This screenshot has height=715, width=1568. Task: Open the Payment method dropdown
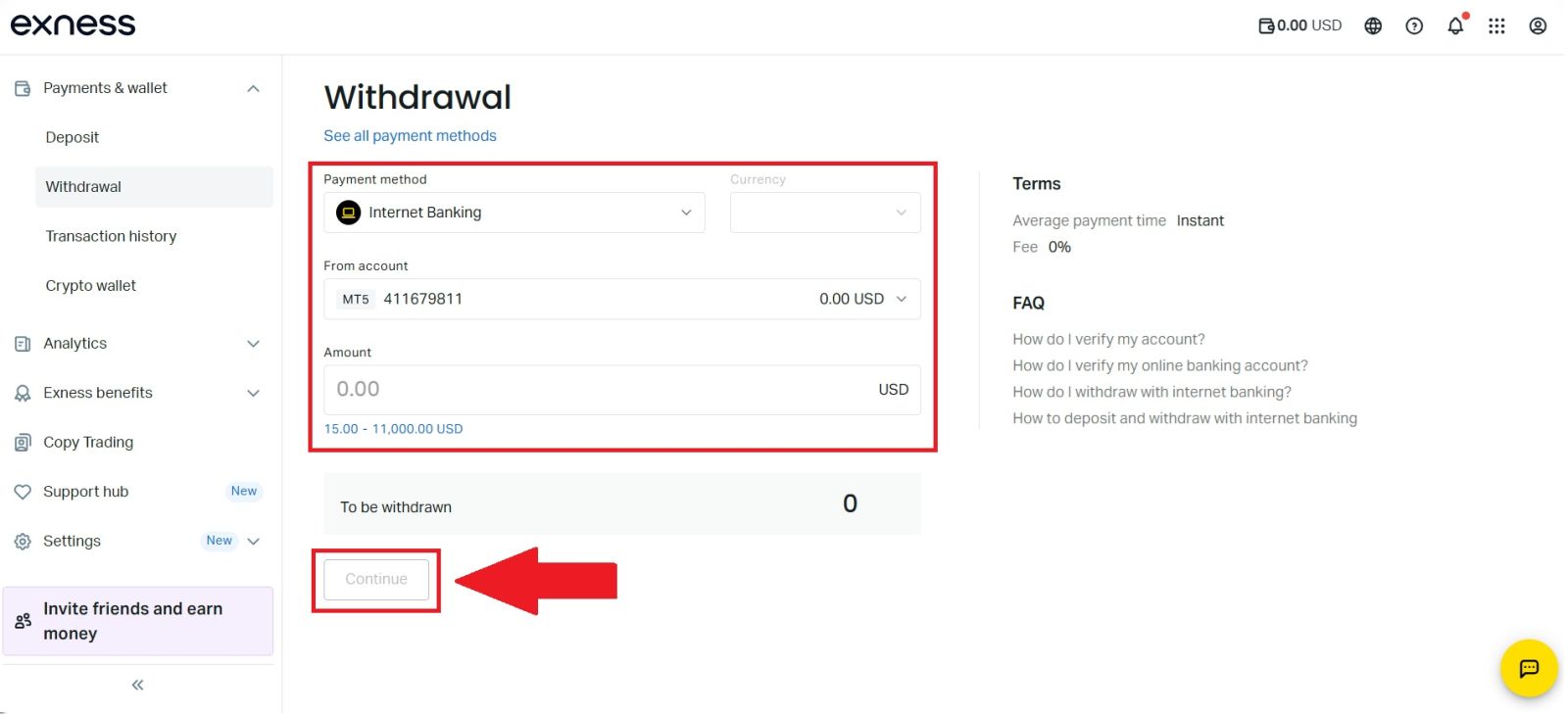click(514, 213)
